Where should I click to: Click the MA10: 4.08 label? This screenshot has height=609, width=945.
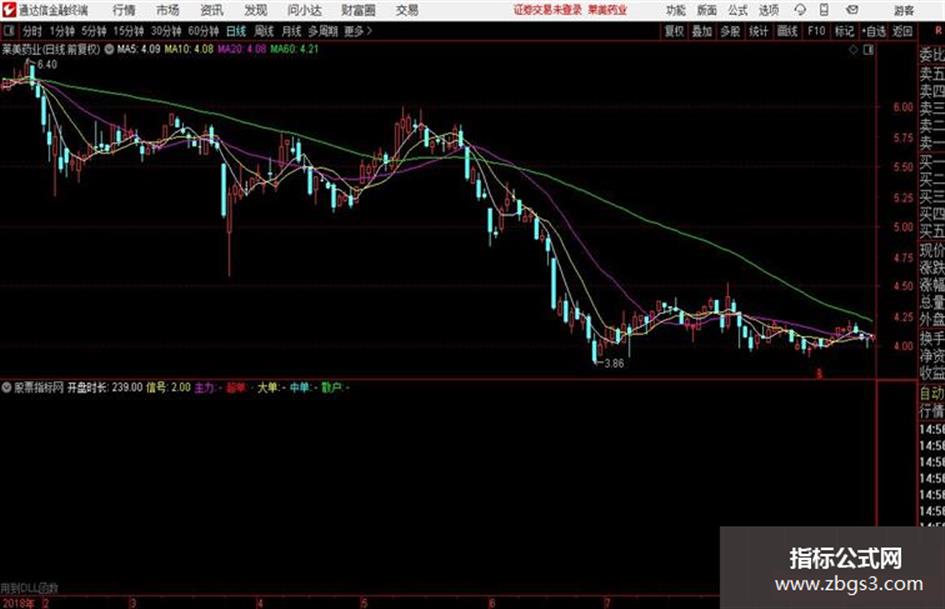[x=189, y=49]
